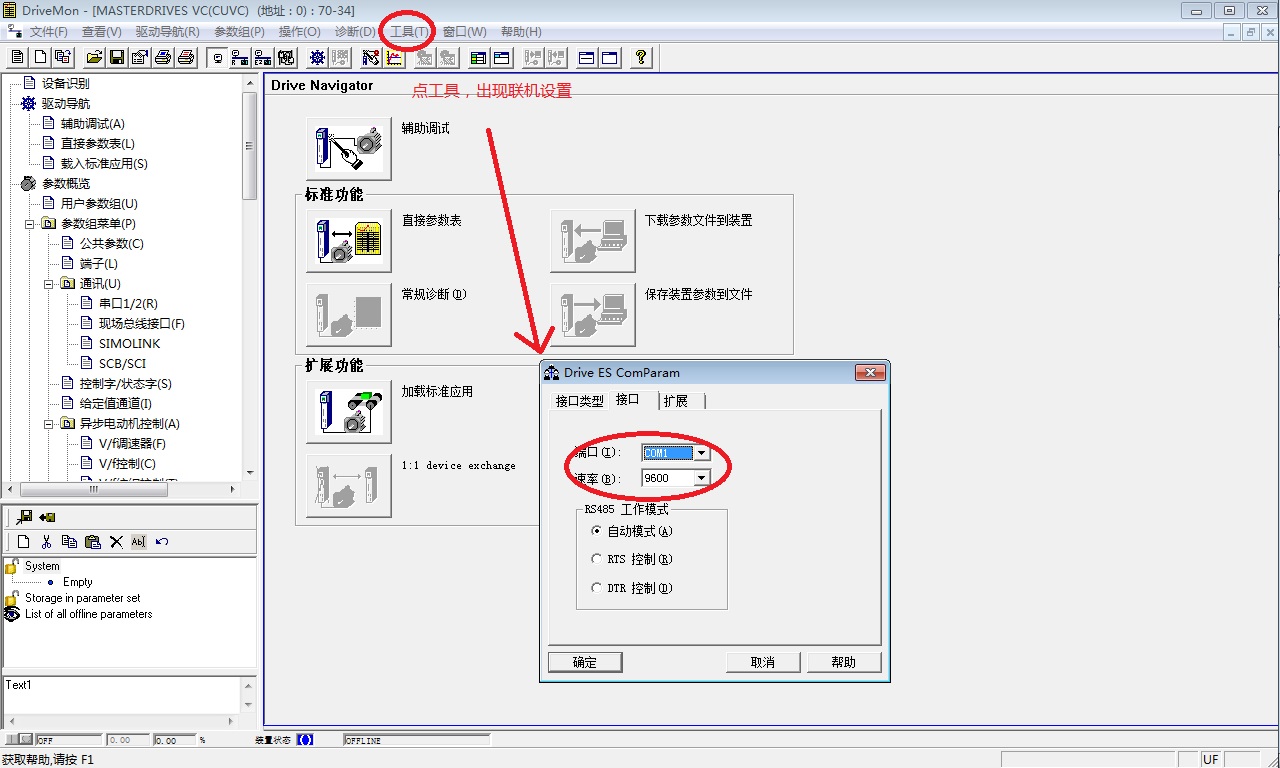
Task: Click the cut scissors icon in lower panel
Action: (x=46, y=542)
